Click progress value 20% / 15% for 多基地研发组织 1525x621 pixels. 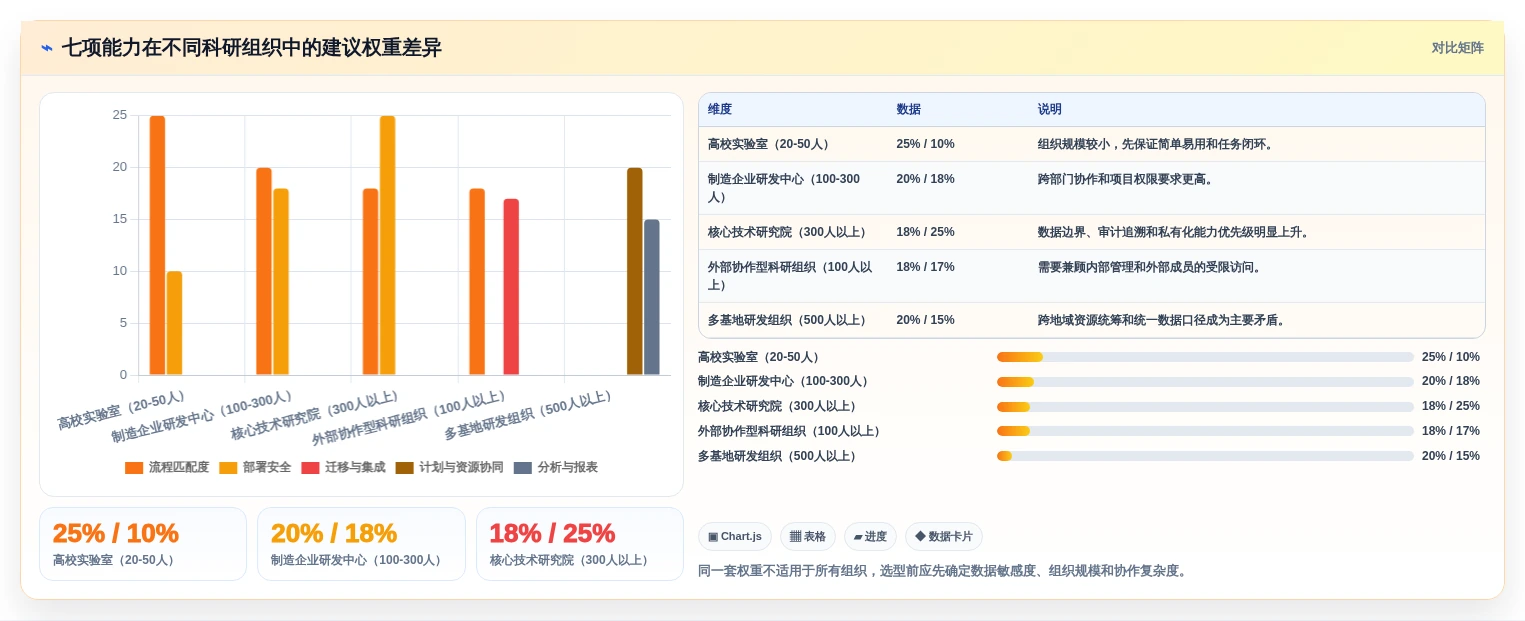[1450, 456]
